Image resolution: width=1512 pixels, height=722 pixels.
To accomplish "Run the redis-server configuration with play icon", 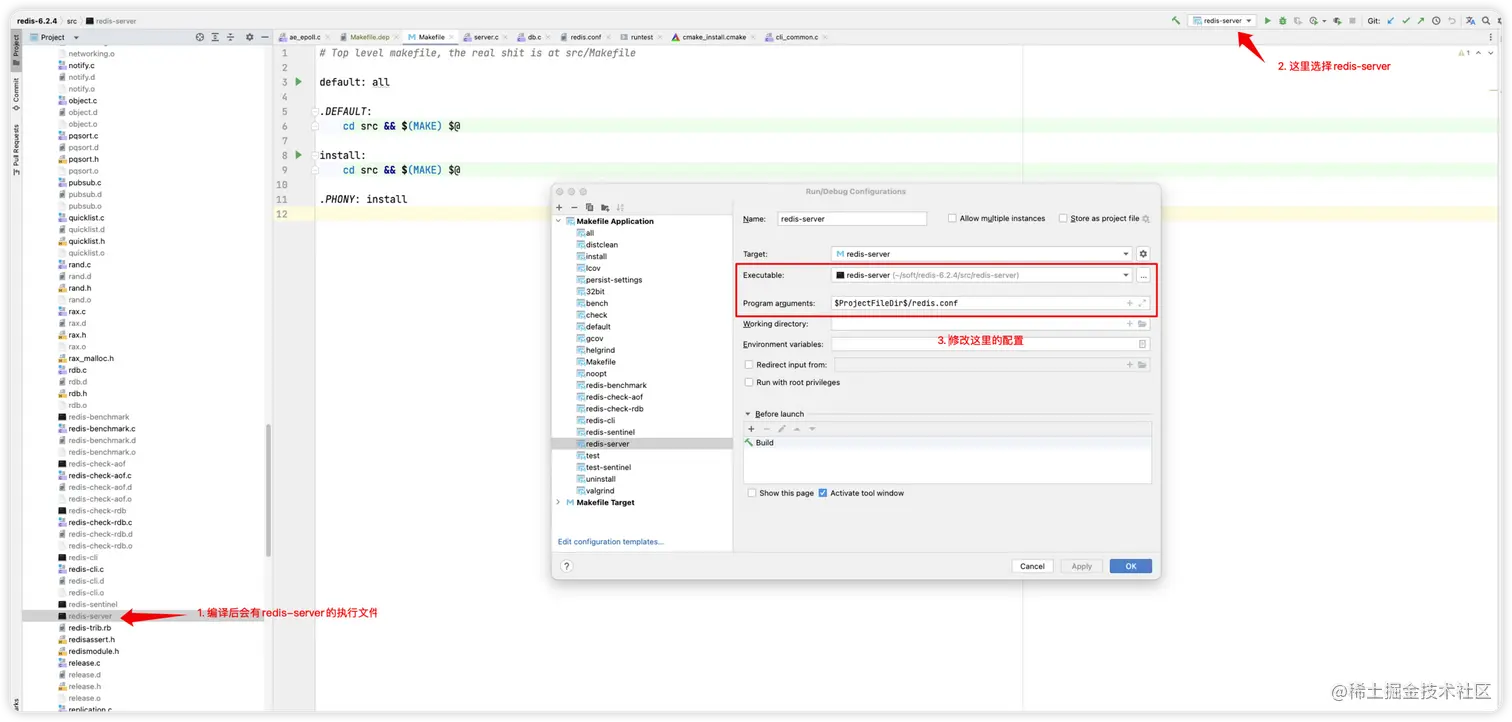I will pos(1267,20).
